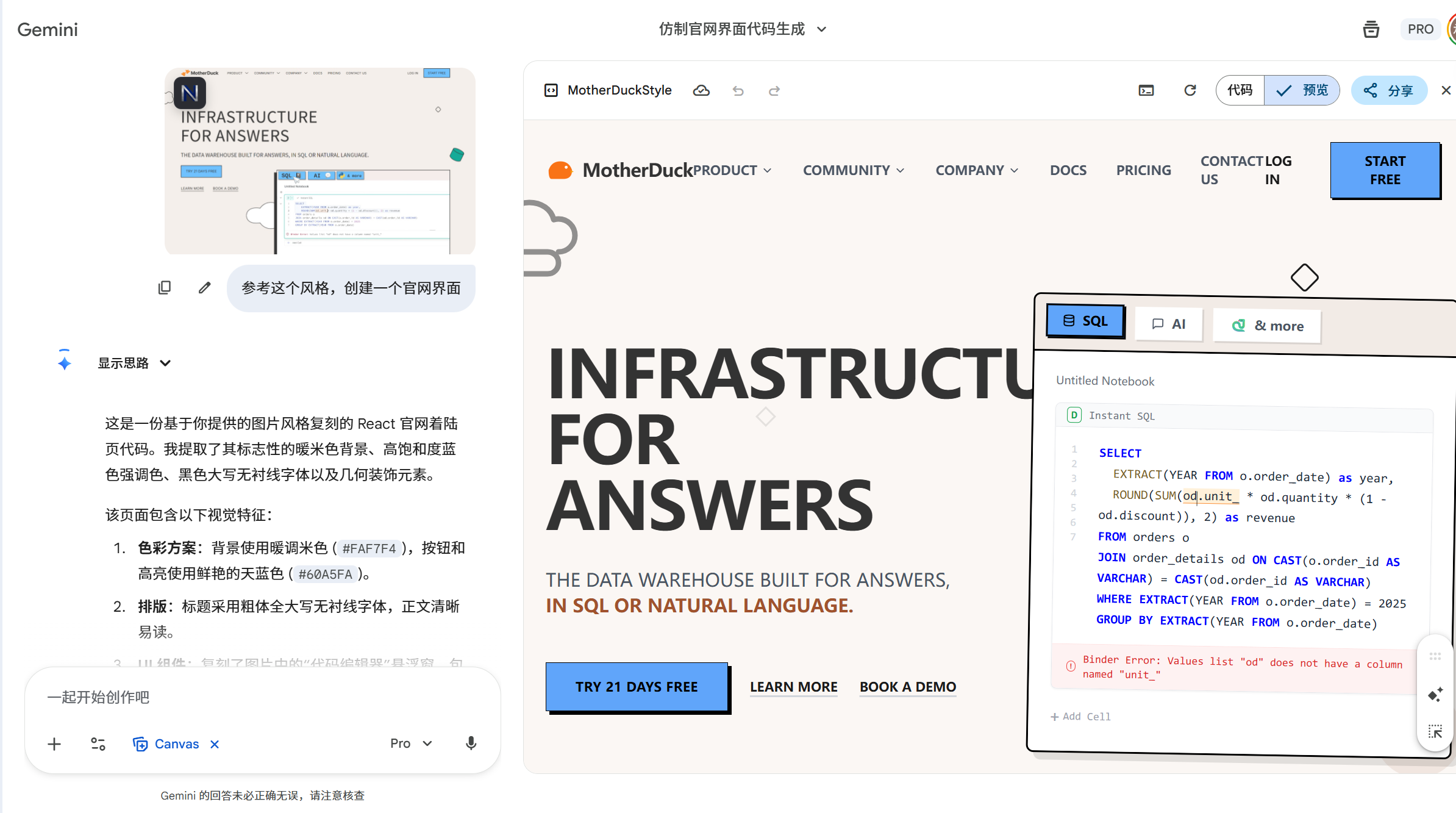Open the tools settings sliders icon
This screenshot has width=1456, height=813.
(98, 743)
